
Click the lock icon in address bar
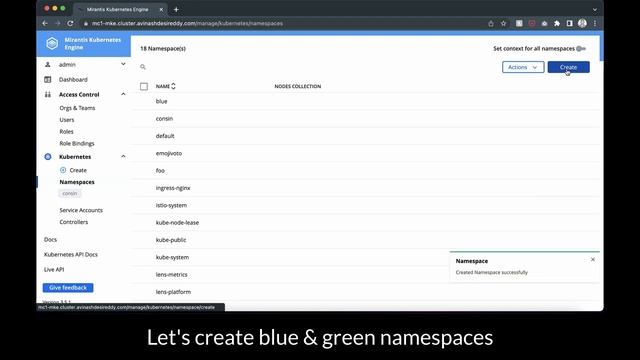[86, 24]
